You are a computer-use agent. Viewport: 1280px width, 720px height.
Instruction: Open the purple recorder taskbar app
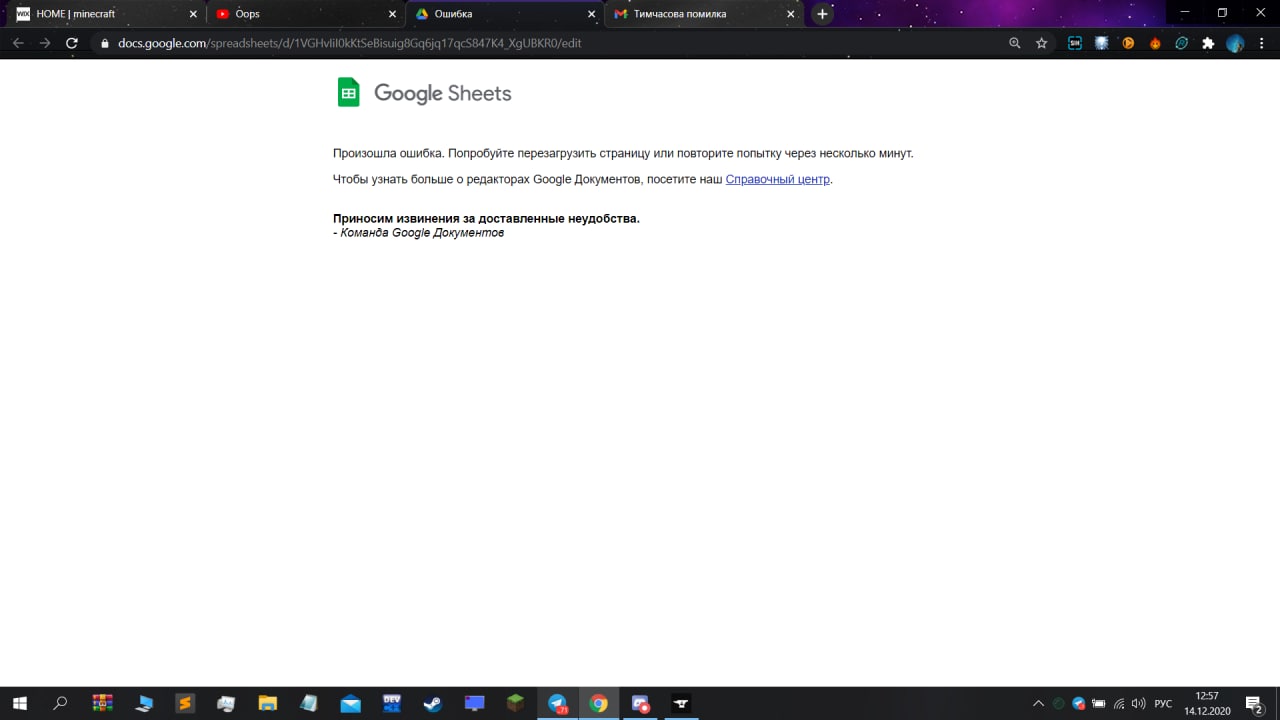pos(640,703)
